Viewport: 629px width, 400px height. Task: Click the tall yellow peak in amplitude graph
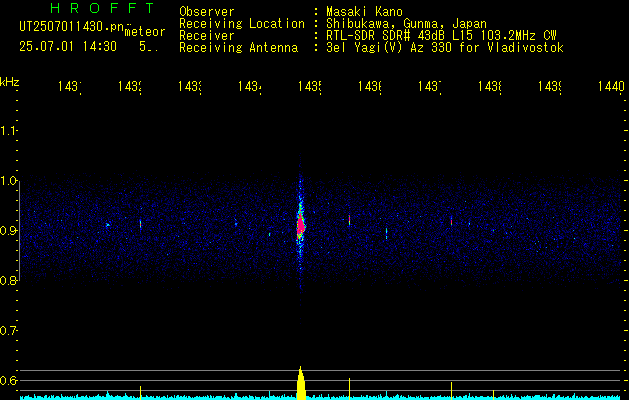pos(301,383)
